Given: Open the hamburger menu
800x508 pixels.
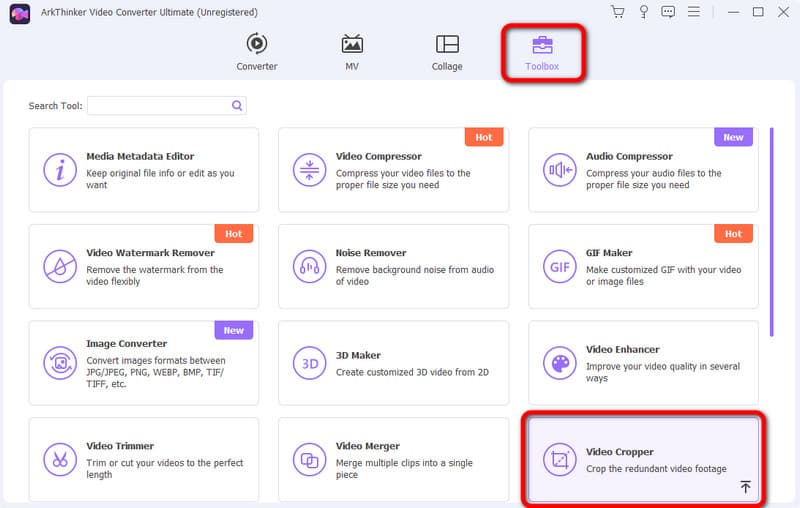Looking at the screenshot, I should [x=693, y=11].
